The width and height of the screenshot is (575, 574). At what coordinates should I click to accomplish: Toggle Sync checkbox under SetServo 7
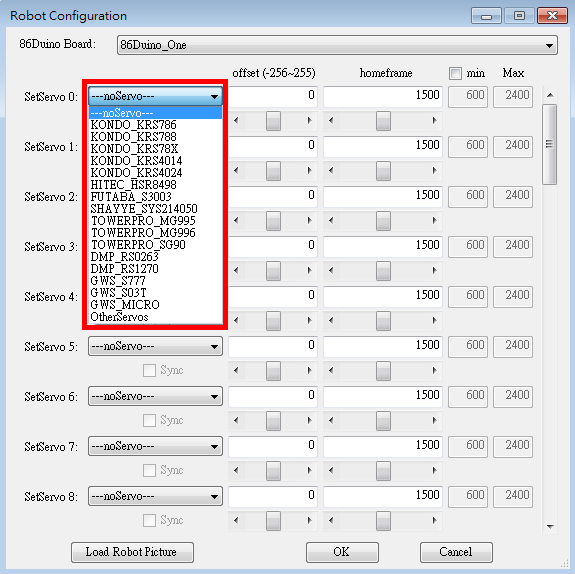(x=149, y=471)
